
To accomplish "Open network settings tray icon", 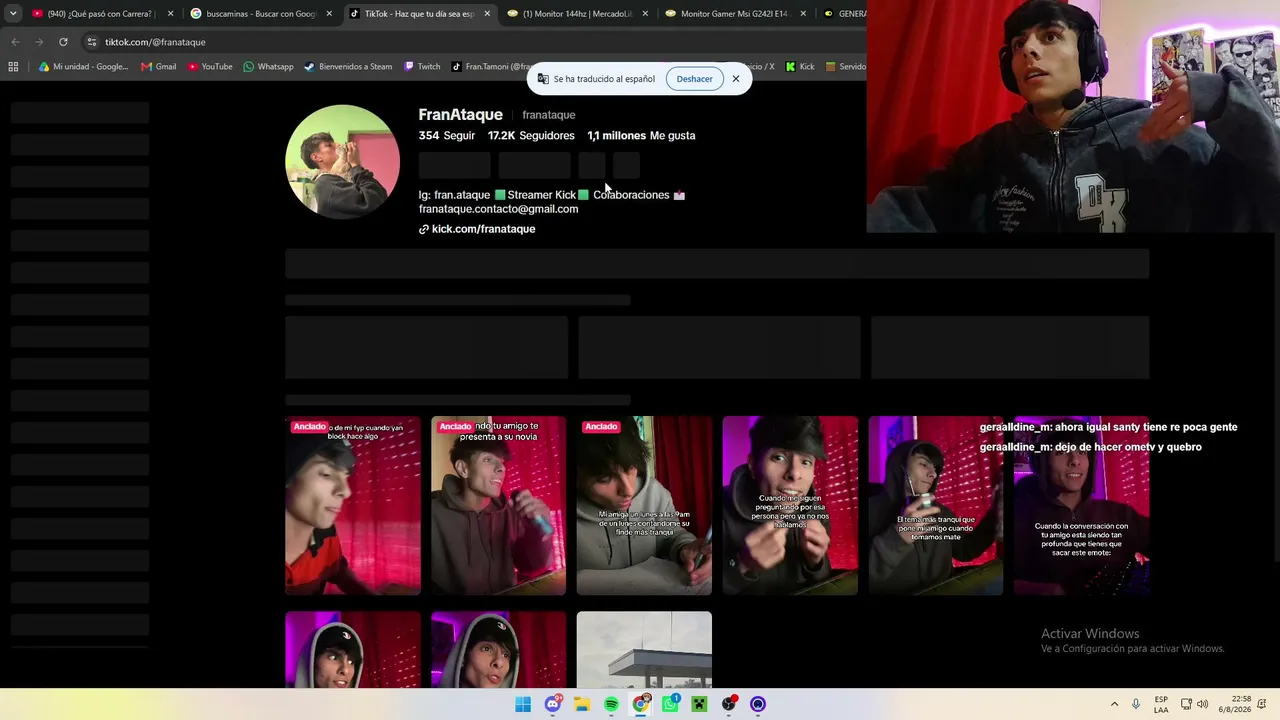I will [1186, 704].
